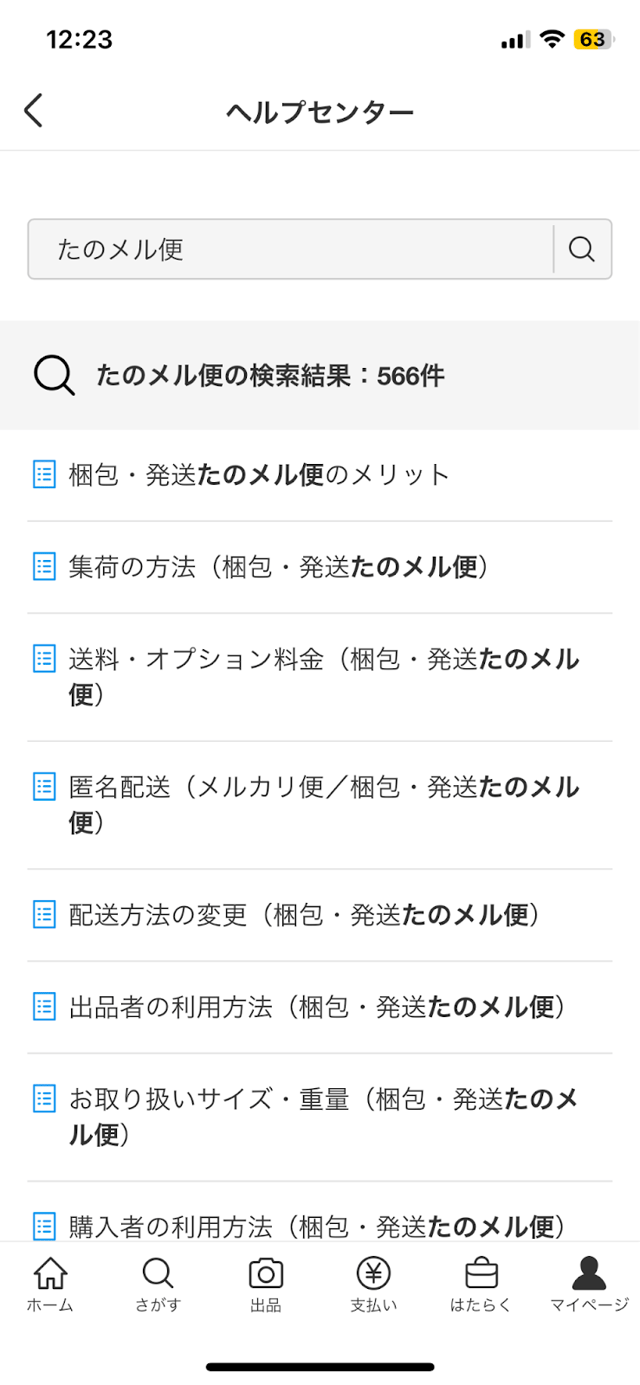
Task: Tap document icon beside 配送方法の変更
Action: [44, 914]
